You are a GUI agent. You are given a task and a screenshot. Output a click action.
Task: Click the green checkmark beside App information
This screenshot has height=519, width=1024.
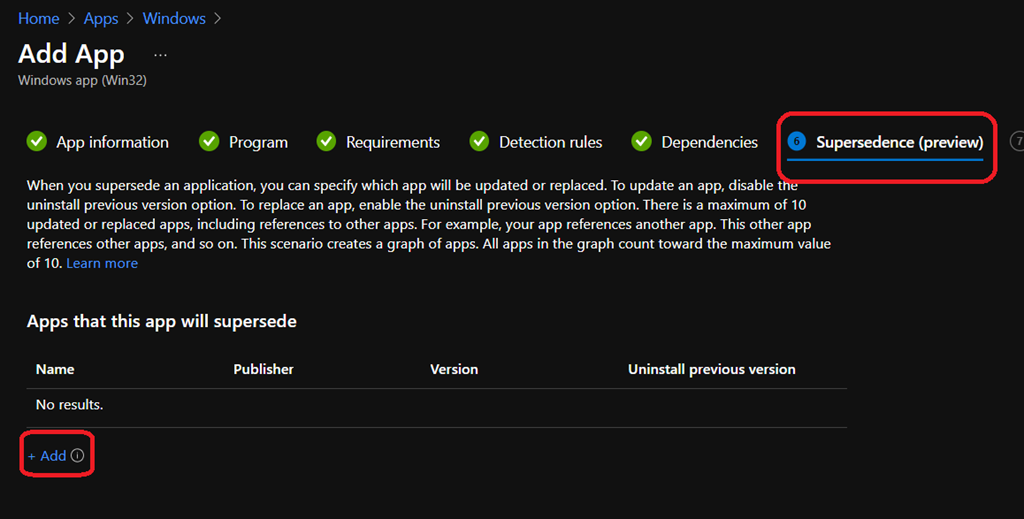[37, 142]
